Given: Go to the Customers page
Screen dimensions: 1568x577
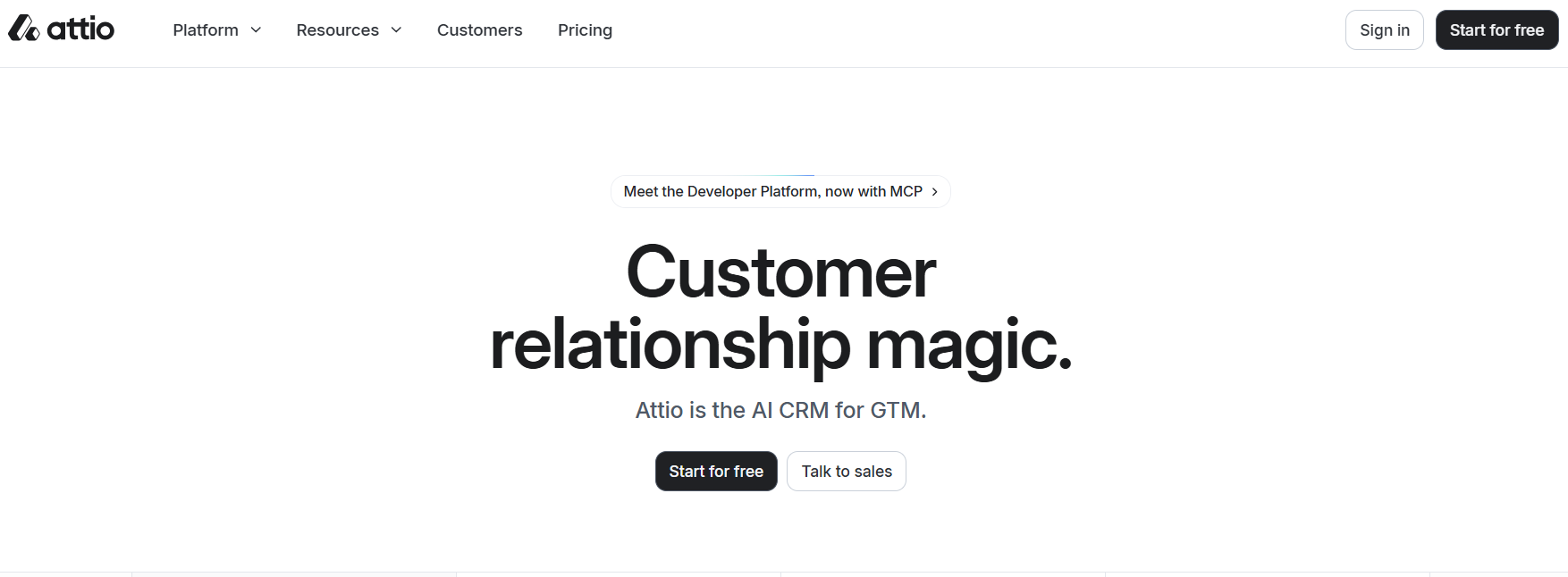Looking at the screenshot, I should [x=480, y=30].
